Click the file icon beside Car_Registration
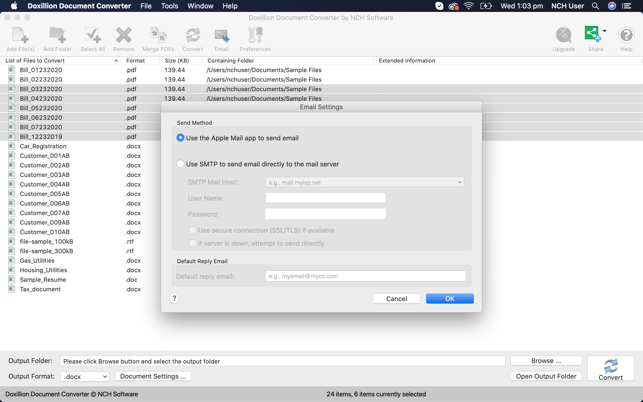Screen dimensions: 643x402 pos(11,146)
